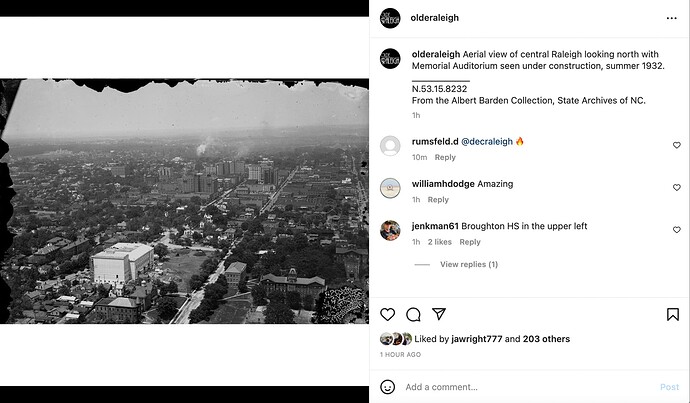Follow the @decraleigh mention link

pos(487,141)
